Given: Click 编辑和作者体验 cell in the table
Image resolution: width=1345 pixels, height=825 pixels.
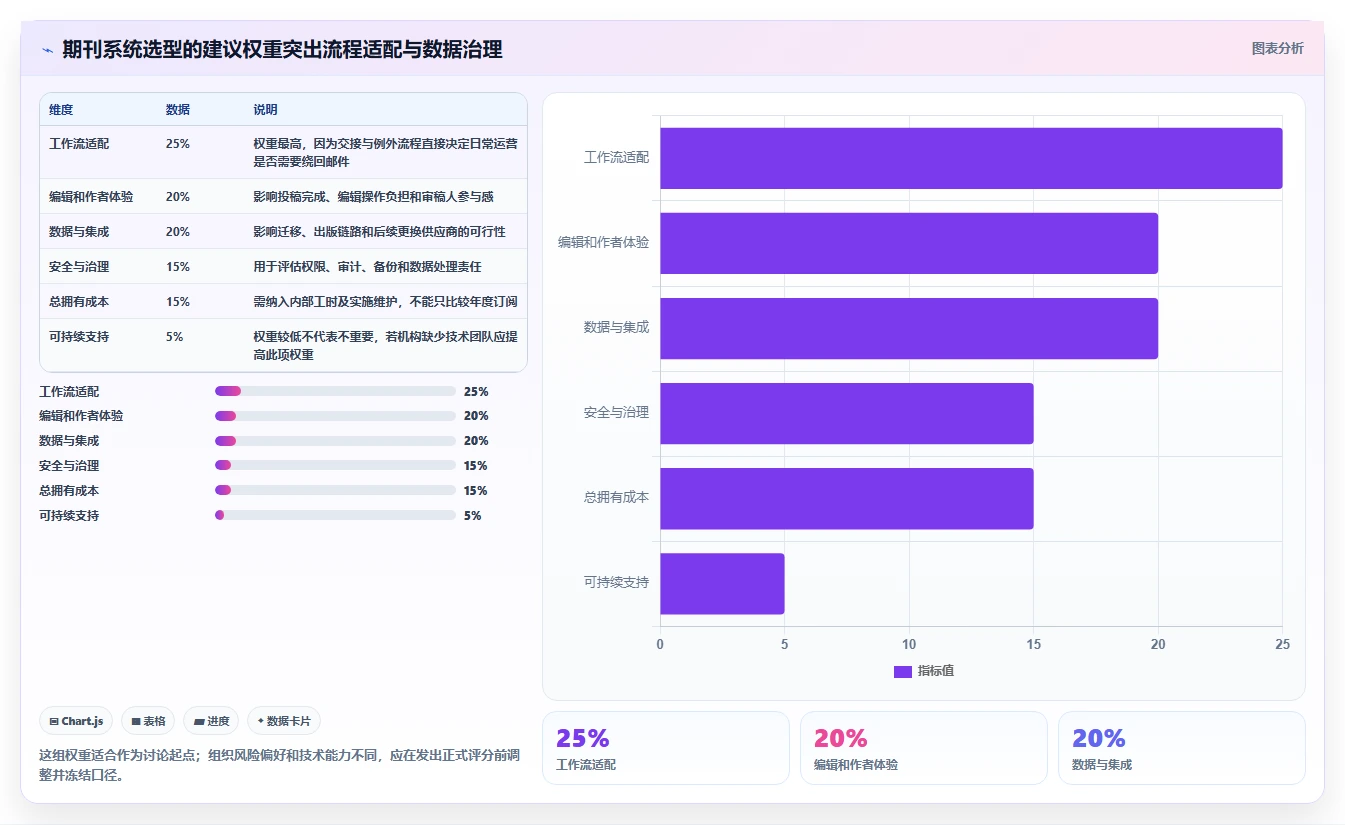Looking at the screenshot, I should tap(91, 197).
